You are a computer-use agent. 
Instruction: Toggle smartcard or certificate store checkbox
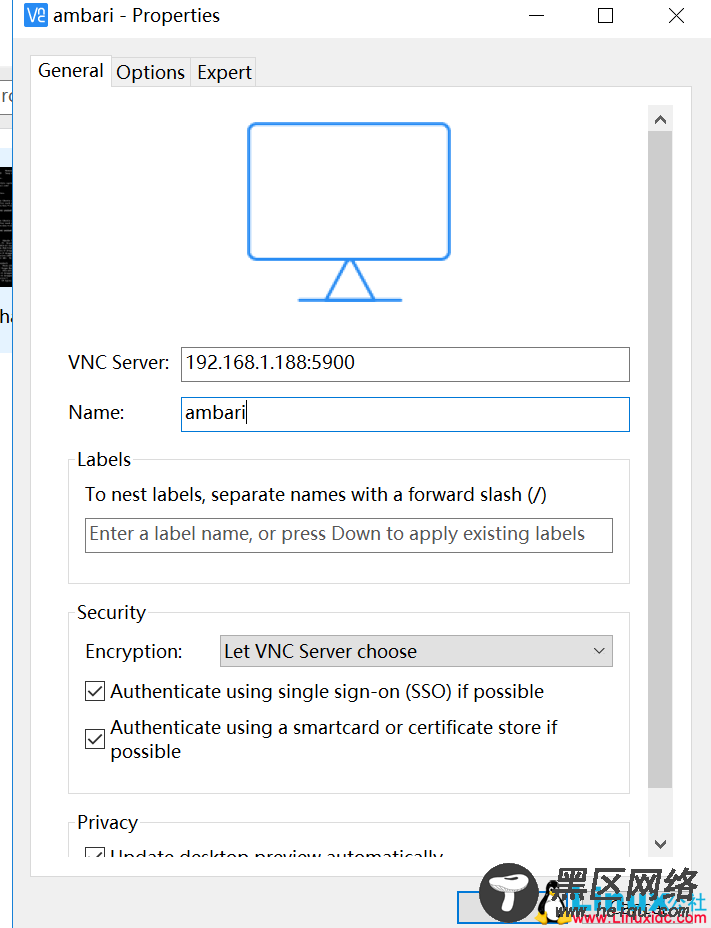click(95, 739)
